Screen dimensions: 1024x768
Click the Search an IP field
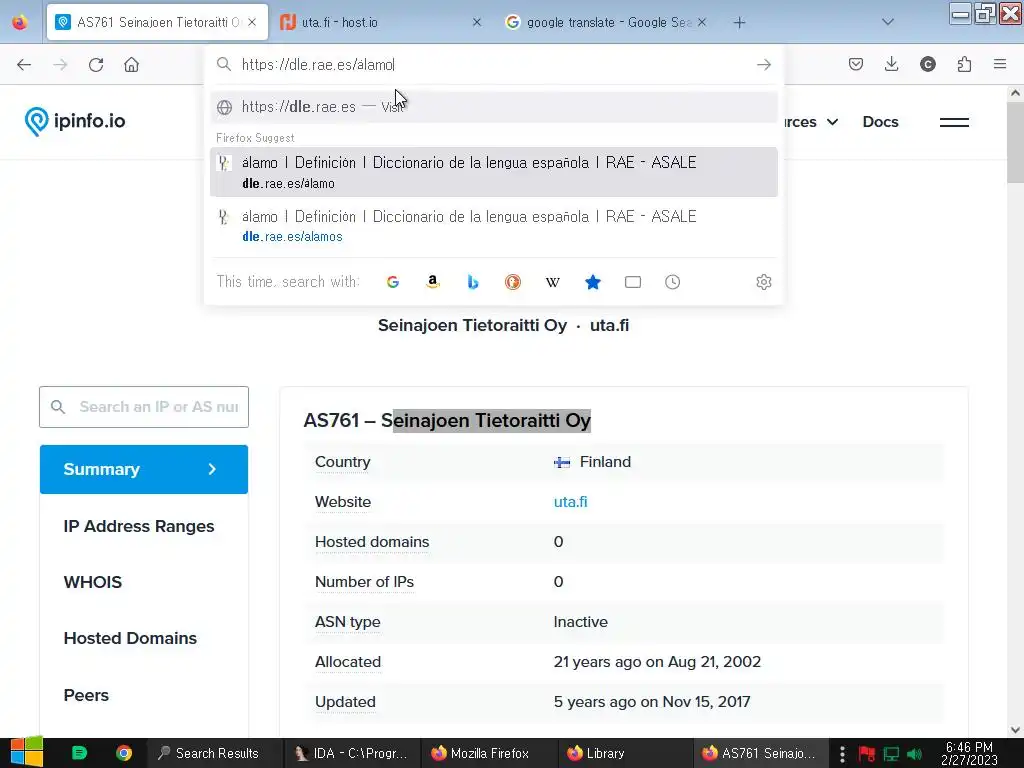coord(144,408)
